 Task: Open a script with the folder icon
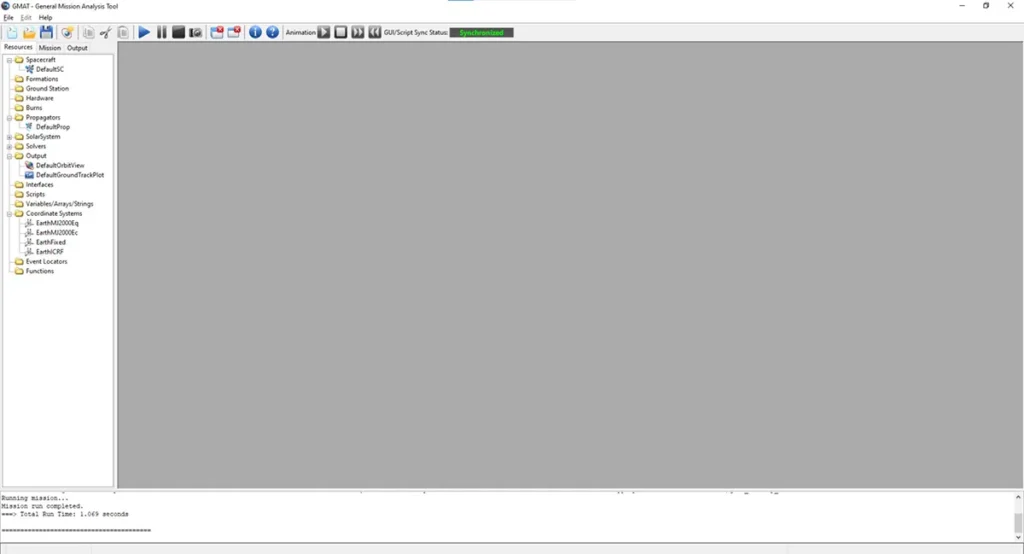29,33
